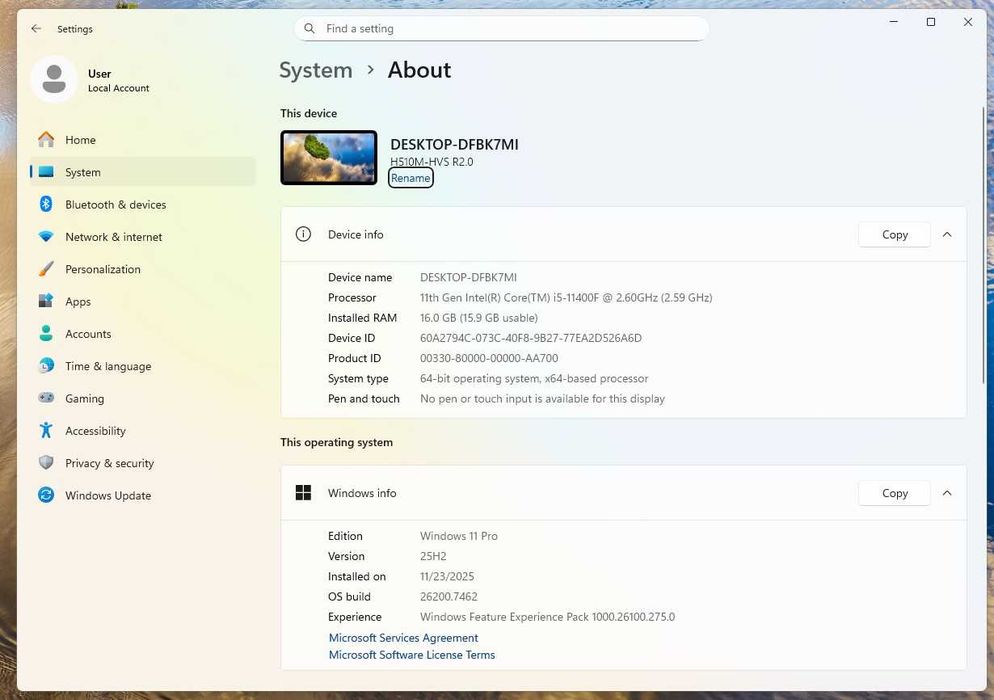Open Privacy & security settings
The image size is (994, 700).
pos(143,463)
